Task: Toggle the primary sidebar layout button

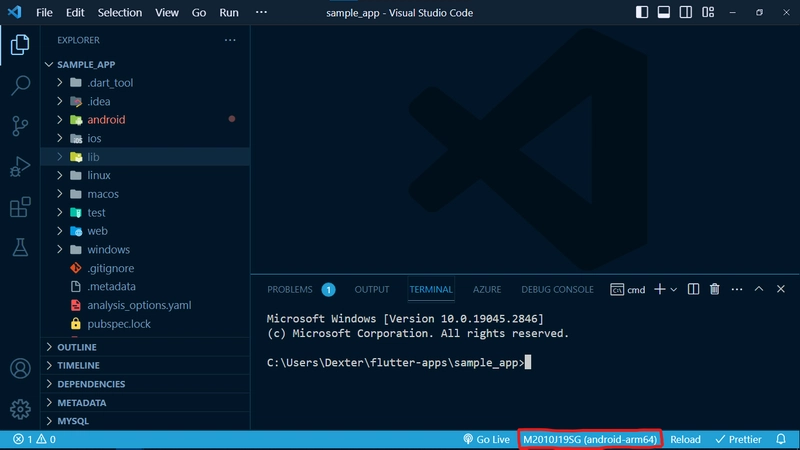Action: [642, 13]
